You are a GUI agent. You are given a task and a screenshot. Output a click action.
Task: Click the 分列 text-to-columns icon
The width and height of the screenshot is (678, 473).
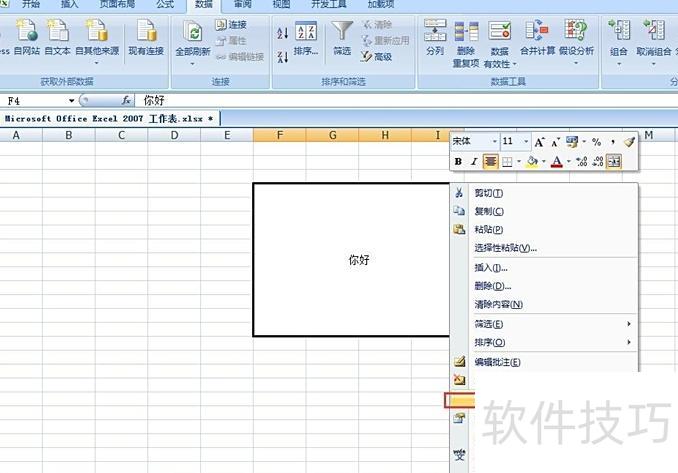click(435, 30)
